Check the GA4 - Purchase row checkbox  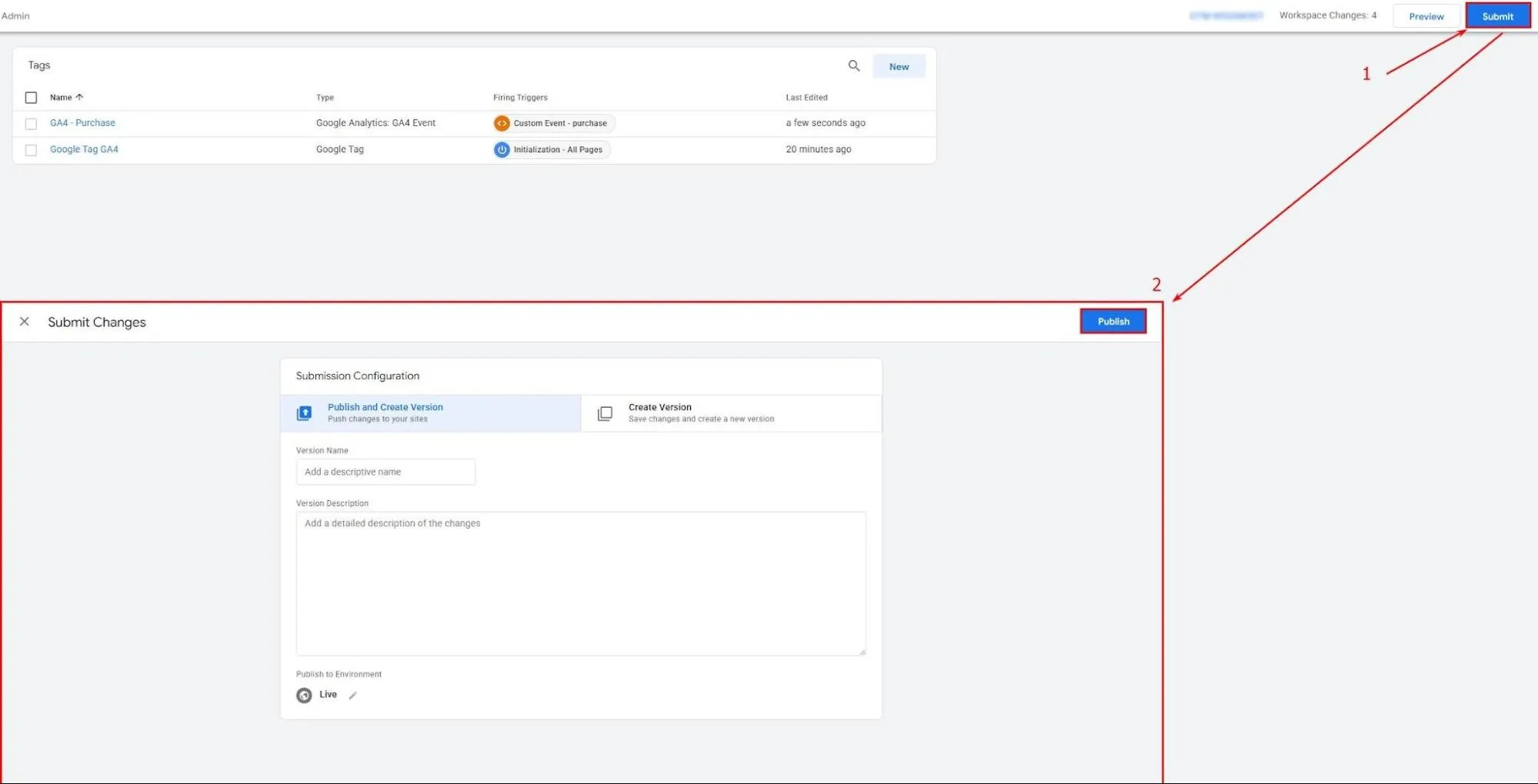pos(31,123)
